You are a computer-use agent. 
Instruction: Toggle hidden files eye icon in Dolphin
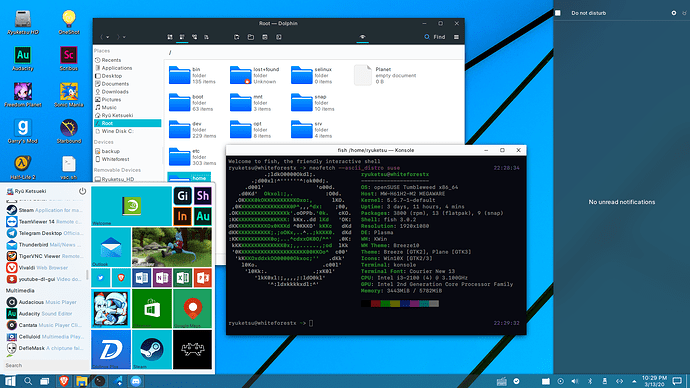[363, 37]
